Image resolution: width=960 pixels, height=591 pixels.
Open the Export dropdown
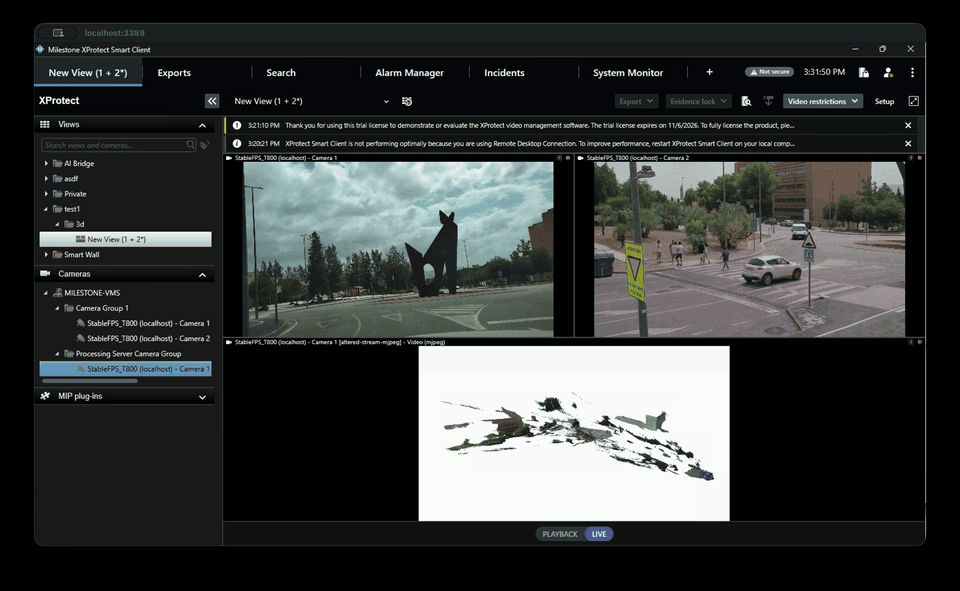[x=636, y=101]
